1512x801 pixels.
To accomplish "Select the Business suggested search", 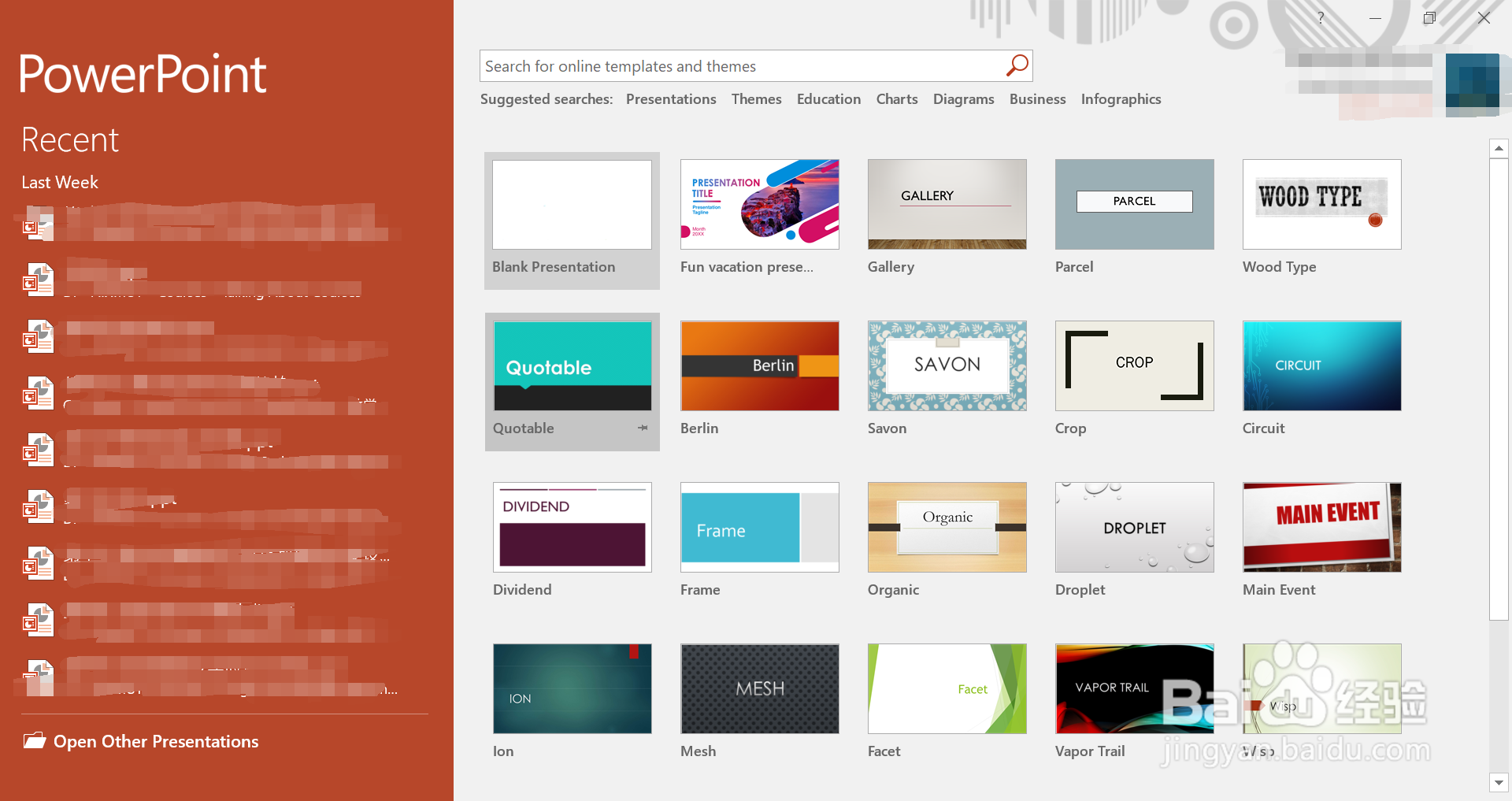I will tap(1037, 99).
